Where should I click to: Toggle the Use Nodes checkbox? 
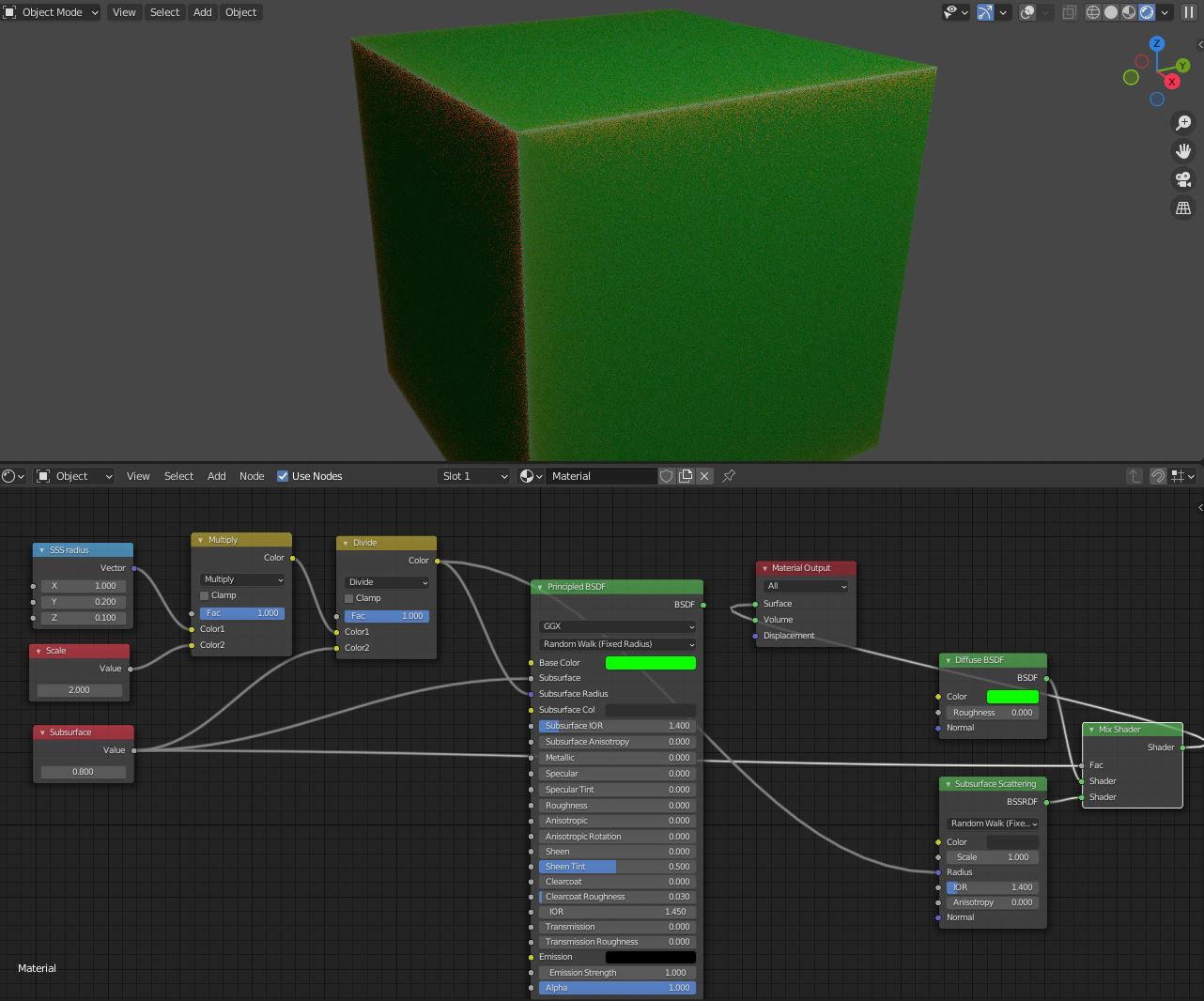283,476
